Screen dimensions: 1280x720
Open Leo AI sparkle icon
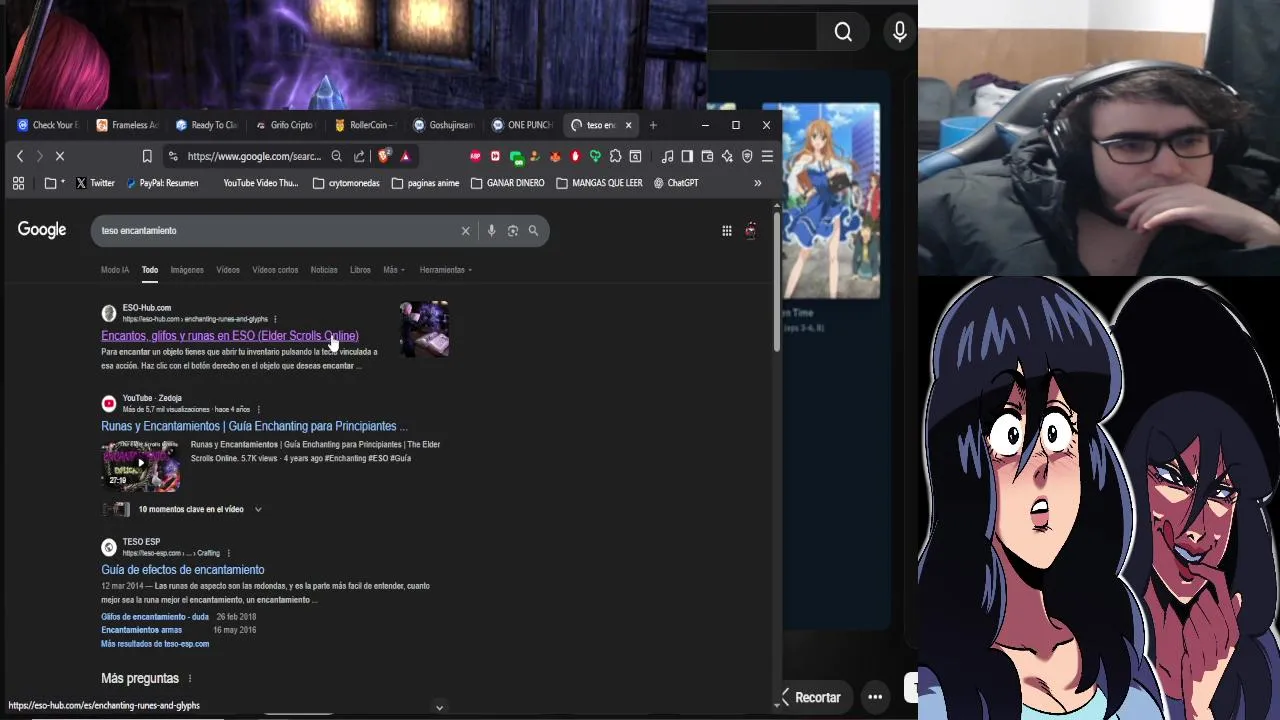pos(727,156)
